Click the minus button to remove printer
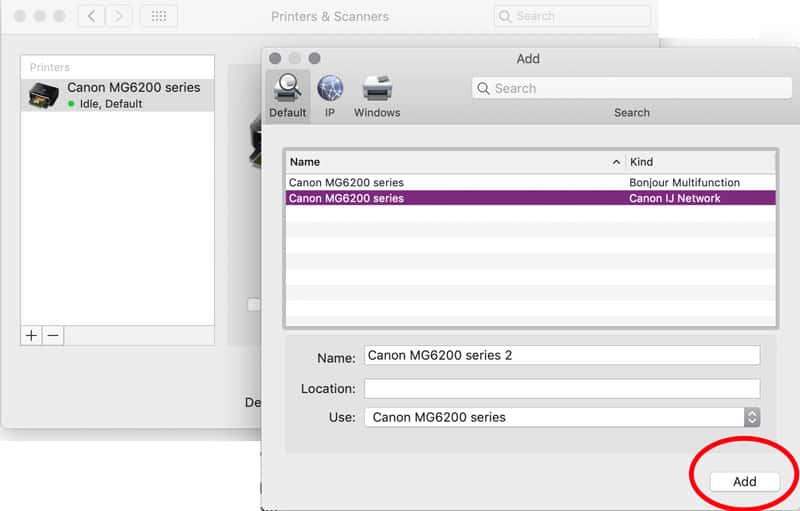 coord(53,336)
